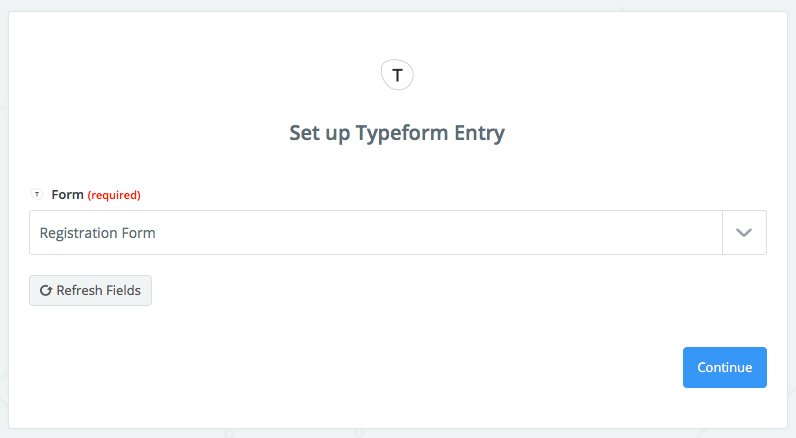Click the blue Continue button

pos(724,367)
